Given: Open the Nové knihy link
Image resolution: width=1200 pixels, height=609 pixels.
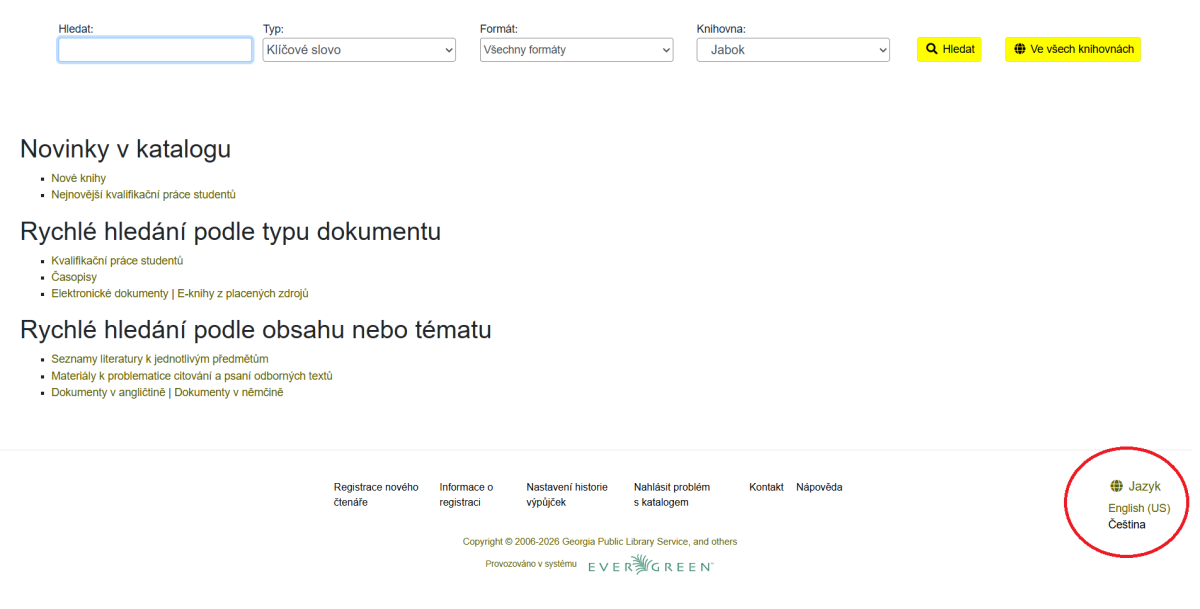Looking at the screenshot, I should click(79, 178).
